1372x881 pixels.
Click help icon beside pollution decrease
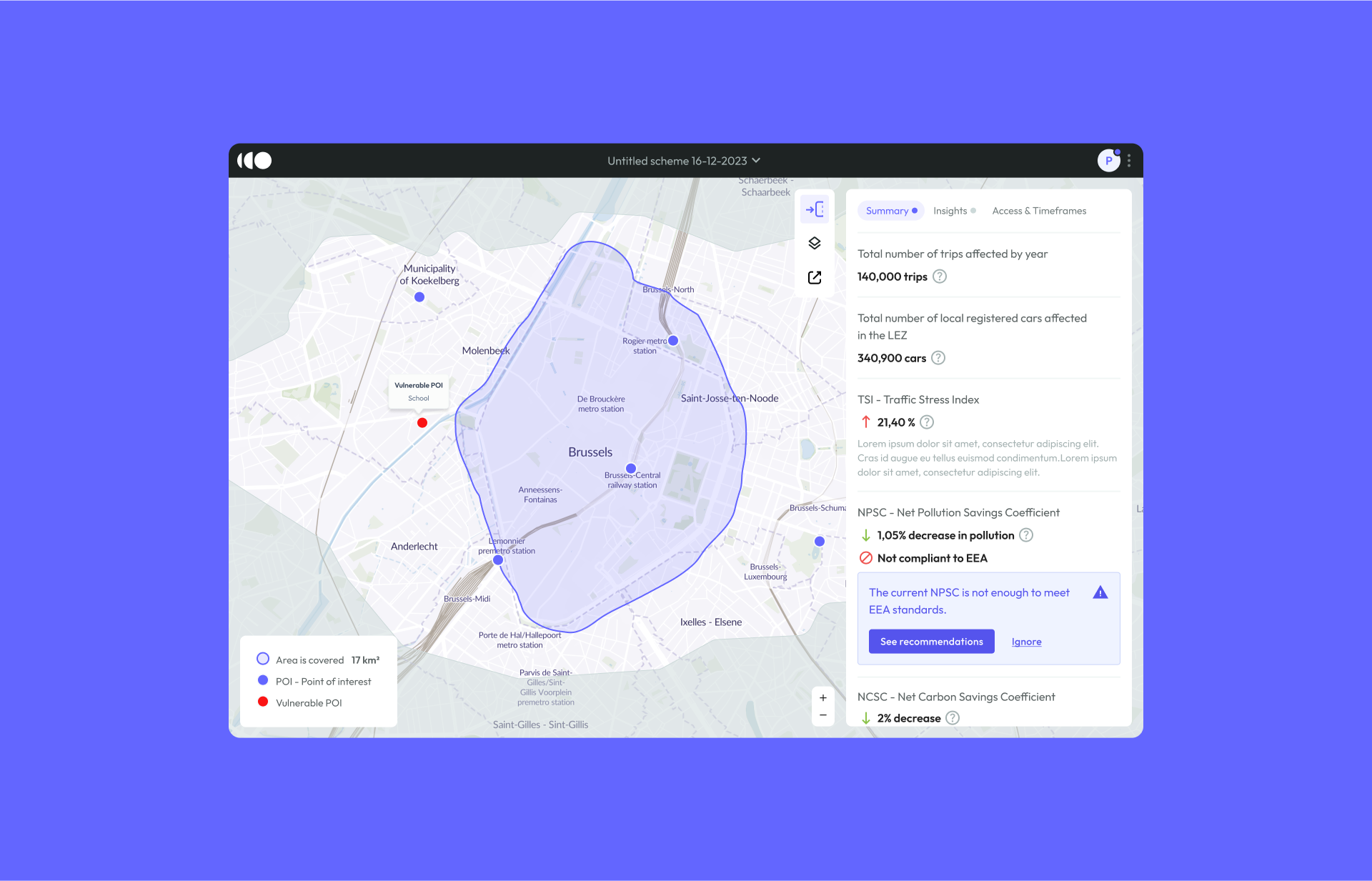click(x=1025, y=535)
